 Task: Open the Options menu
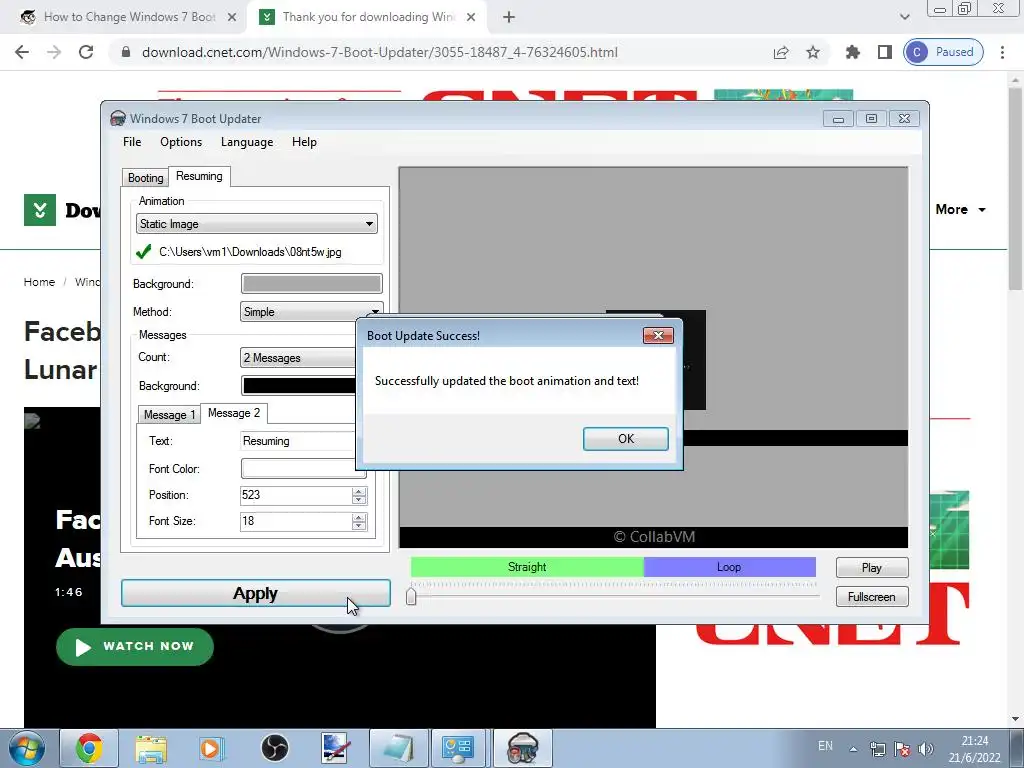pos(181,142)
